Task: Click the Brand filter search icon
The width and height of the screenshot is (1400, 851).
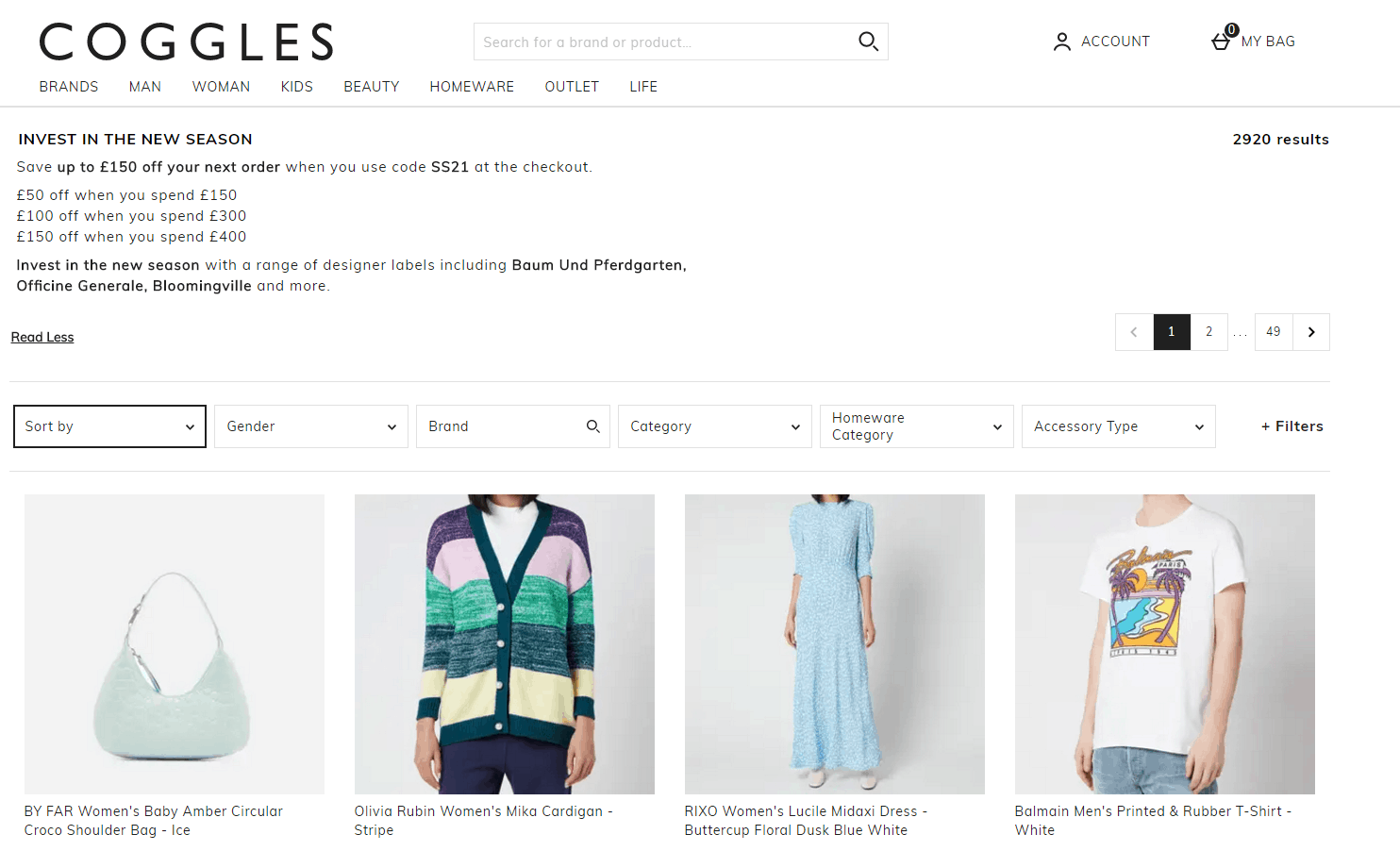Action: point(593,426)
